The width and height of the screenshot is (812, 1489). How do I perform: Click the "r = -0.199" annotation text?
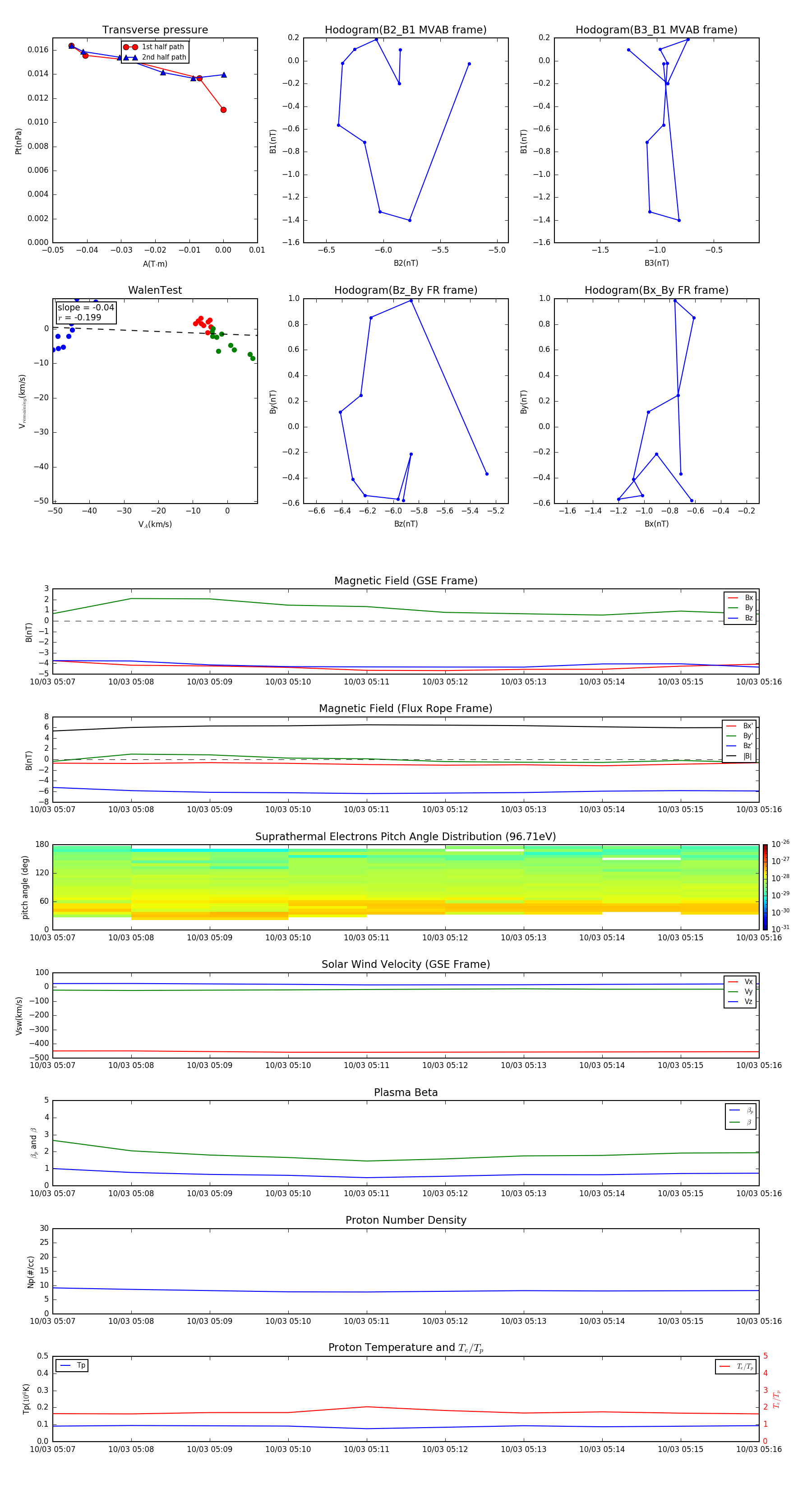click(80, 317)
